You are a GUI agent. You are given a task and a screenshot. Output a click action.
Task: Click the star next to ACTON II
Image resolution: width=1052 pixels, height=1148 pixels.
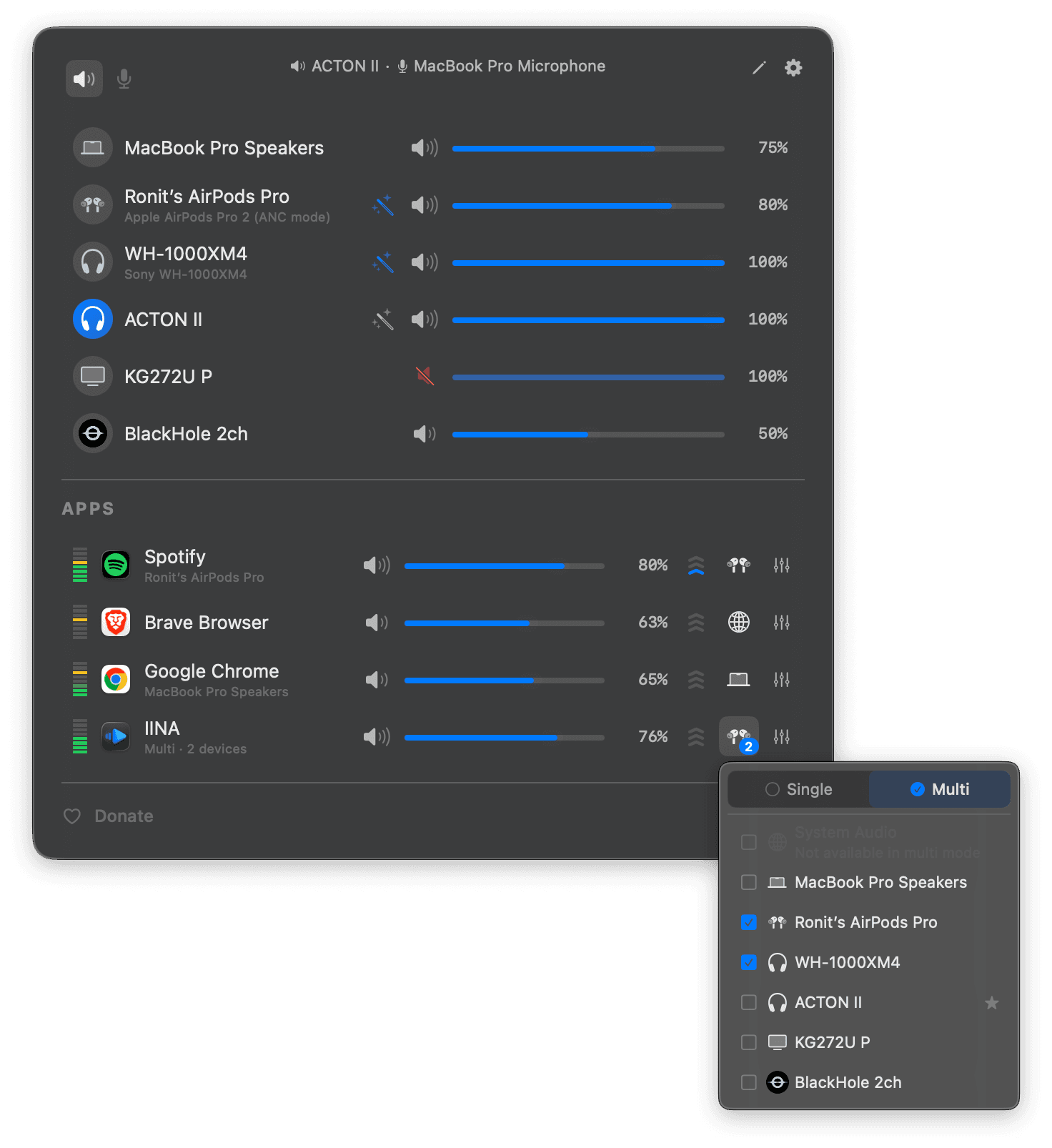coord(992,1002)
